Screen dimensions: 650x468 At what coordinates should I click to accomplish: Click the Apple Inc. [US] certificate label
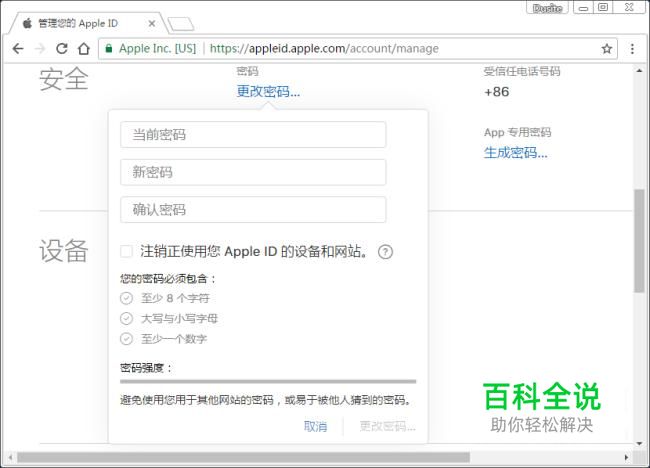tap(158, 48)
